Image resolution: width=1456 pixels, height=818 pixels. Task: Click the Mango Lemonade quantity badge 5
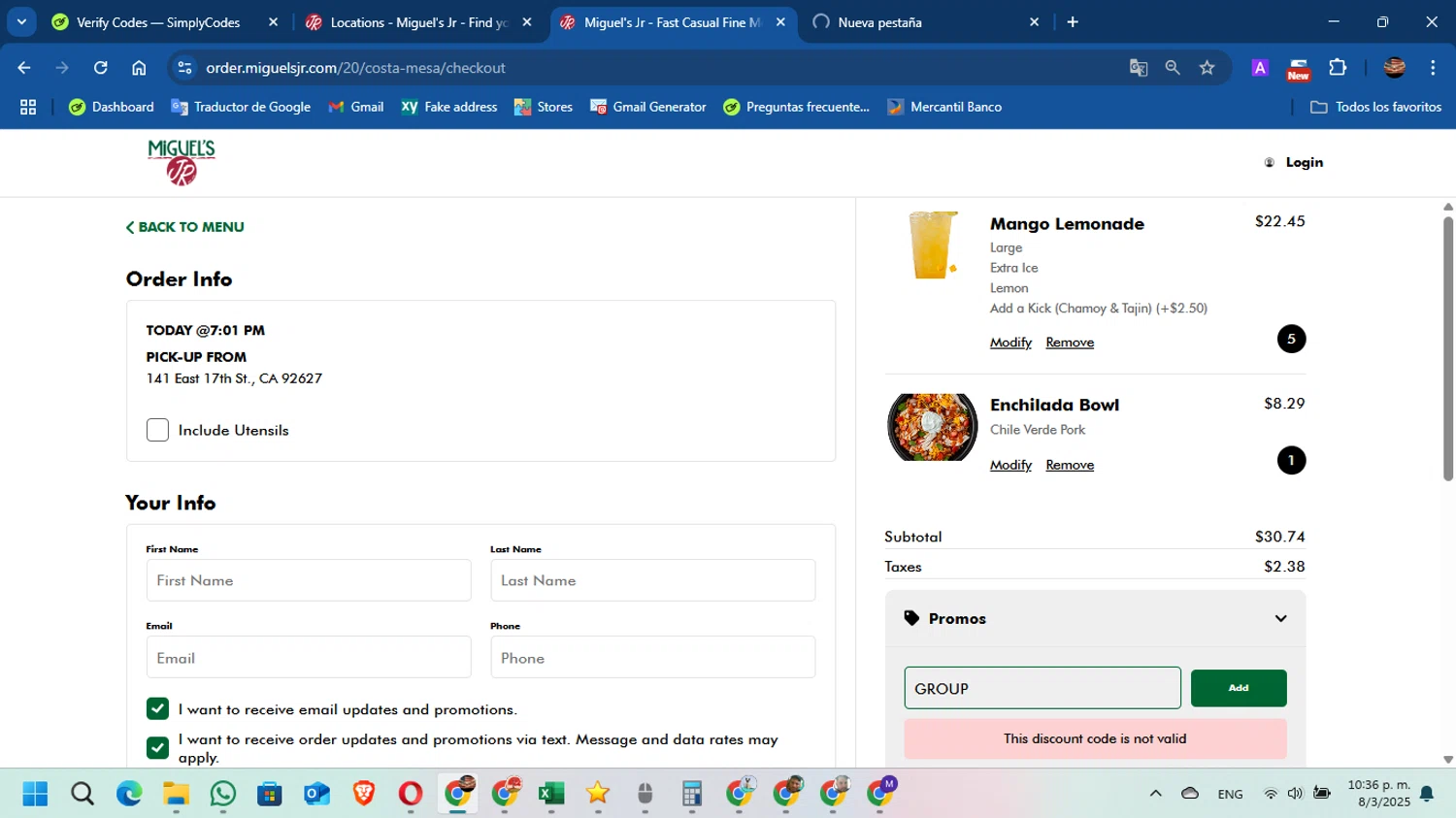pos(1291,339)
